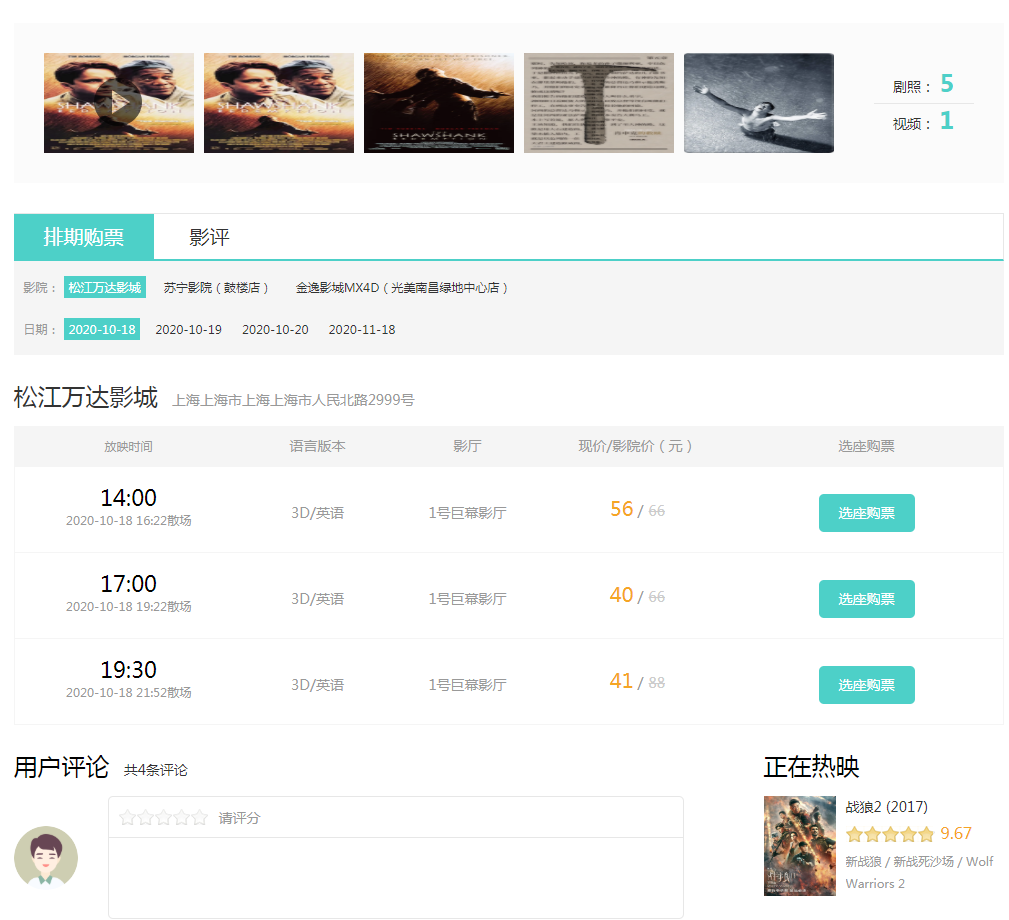The image size is (1009, 920).
Task: Click the first rating star
Action: (127, 818)
